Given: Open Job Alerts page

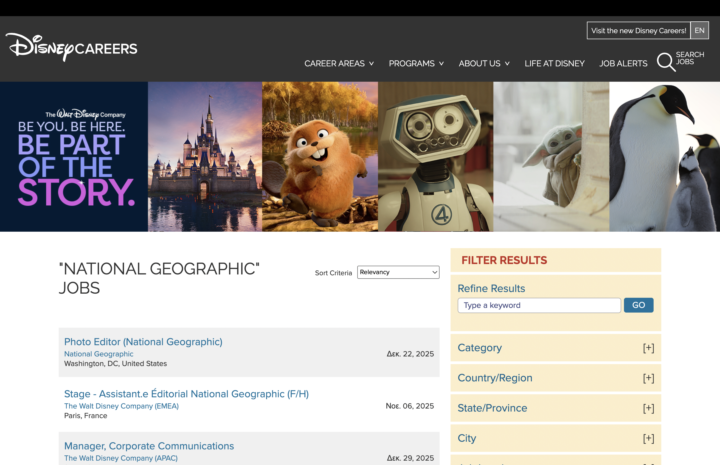Looking at the screenshot, I should [623, 63].
